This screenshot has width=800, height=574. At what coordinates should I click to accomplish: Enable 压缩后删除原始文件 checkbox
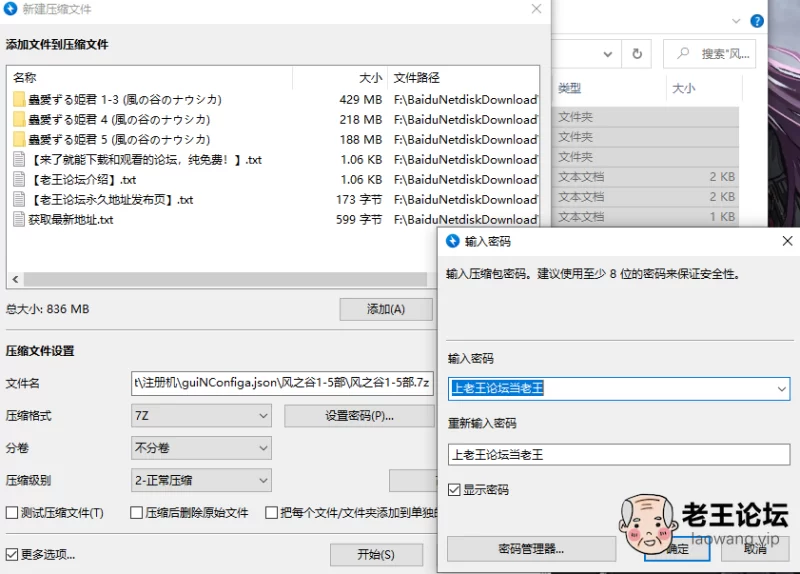pos(136,512)
